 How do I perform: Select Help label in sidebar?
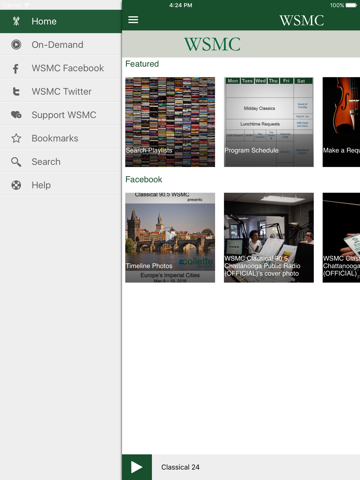tap(41, 185)
